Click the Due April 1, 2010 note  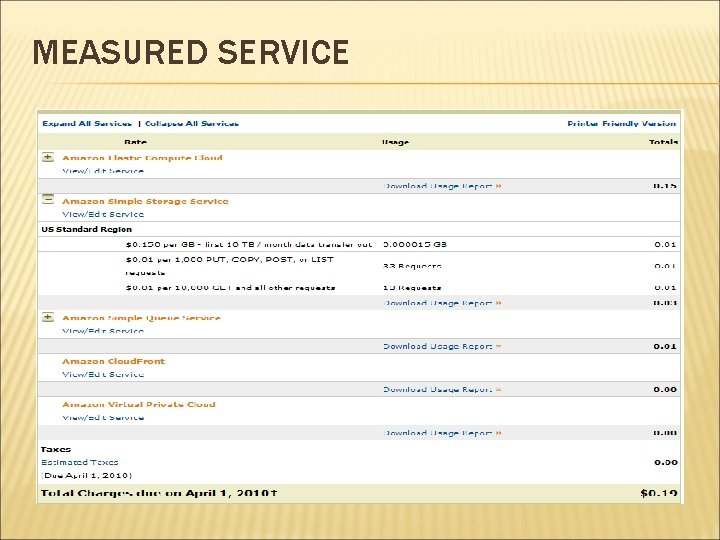click(86, 475)
